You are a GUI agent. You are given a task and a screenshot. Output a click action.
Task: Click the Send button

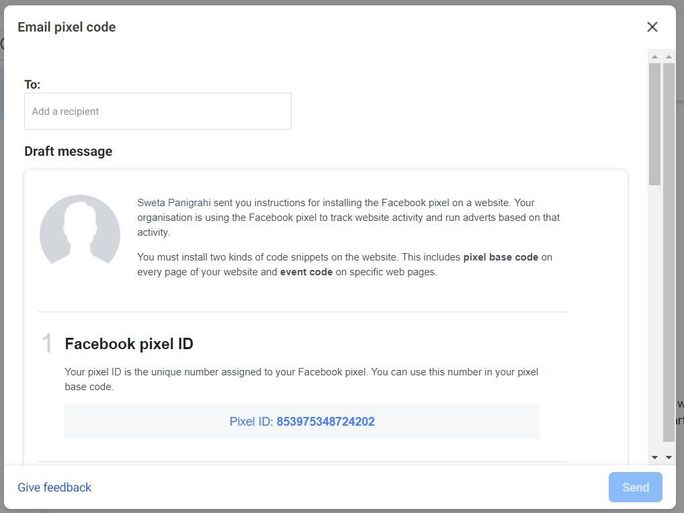[x=636, y=487]
